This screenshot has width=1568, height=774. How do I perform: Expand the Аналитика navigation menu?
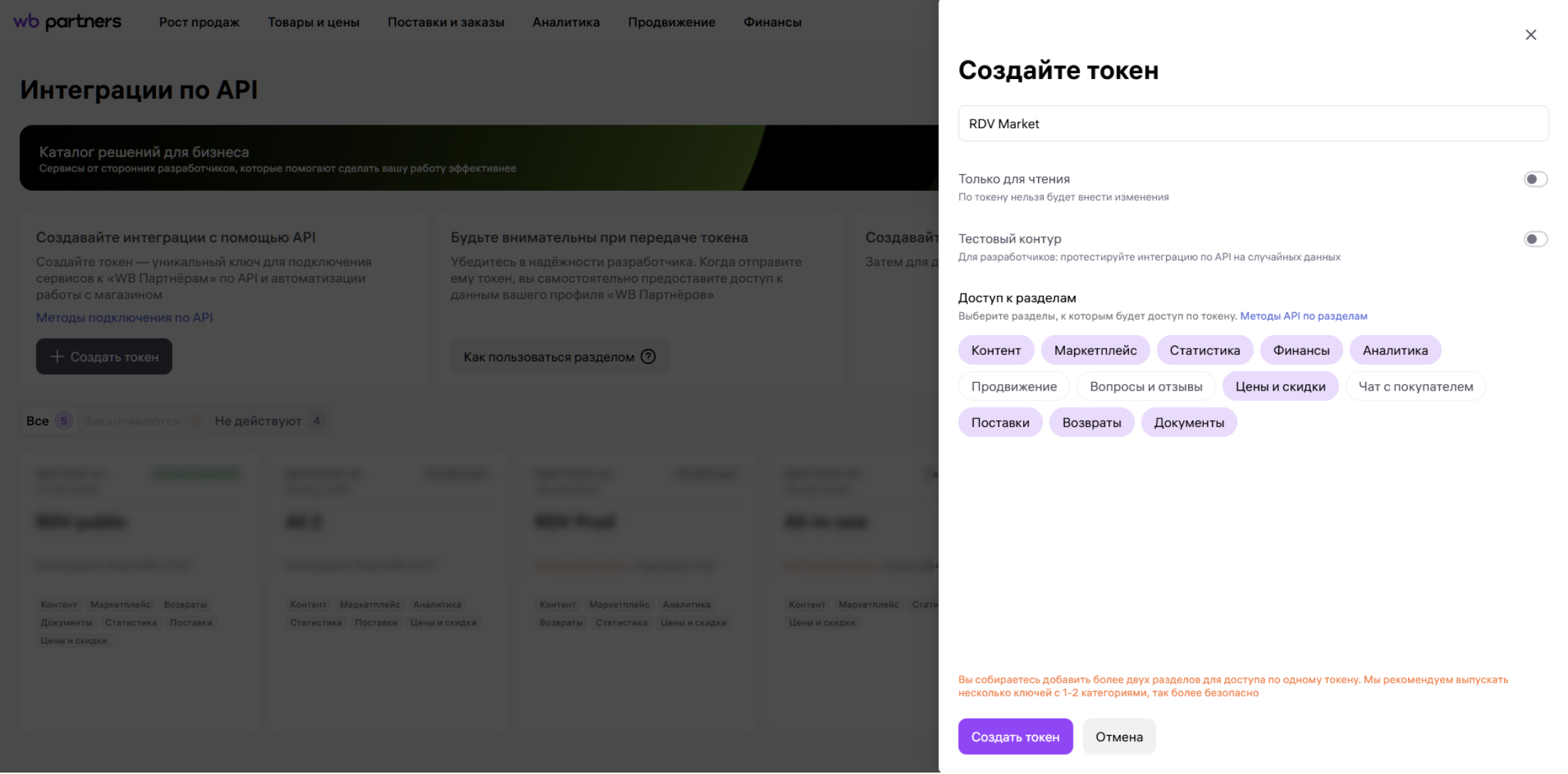[x=566, y=22]
